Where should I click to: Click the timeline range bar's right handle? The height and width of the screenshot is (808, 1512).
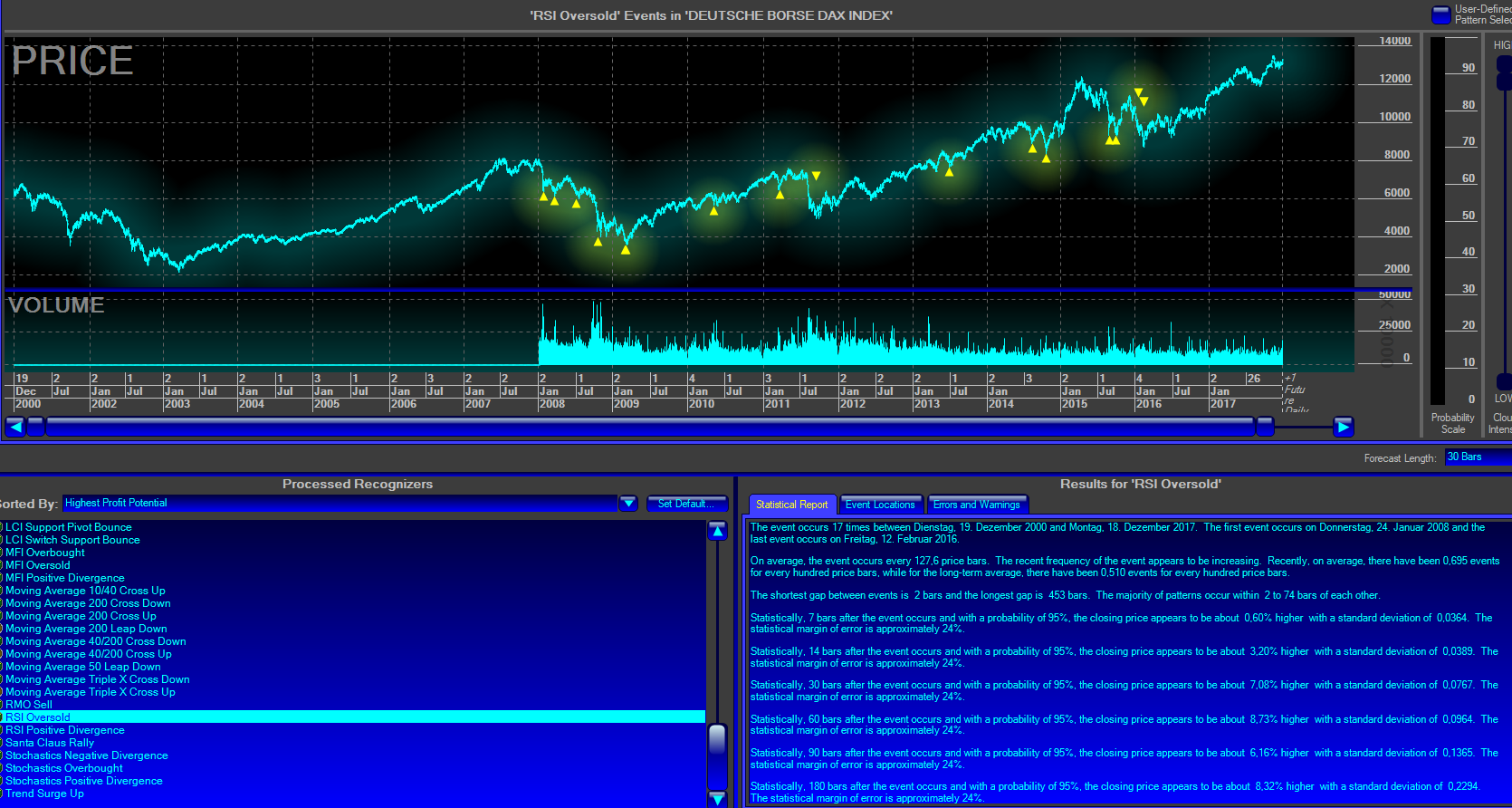pyautogui.click(x=1265, y=427)
